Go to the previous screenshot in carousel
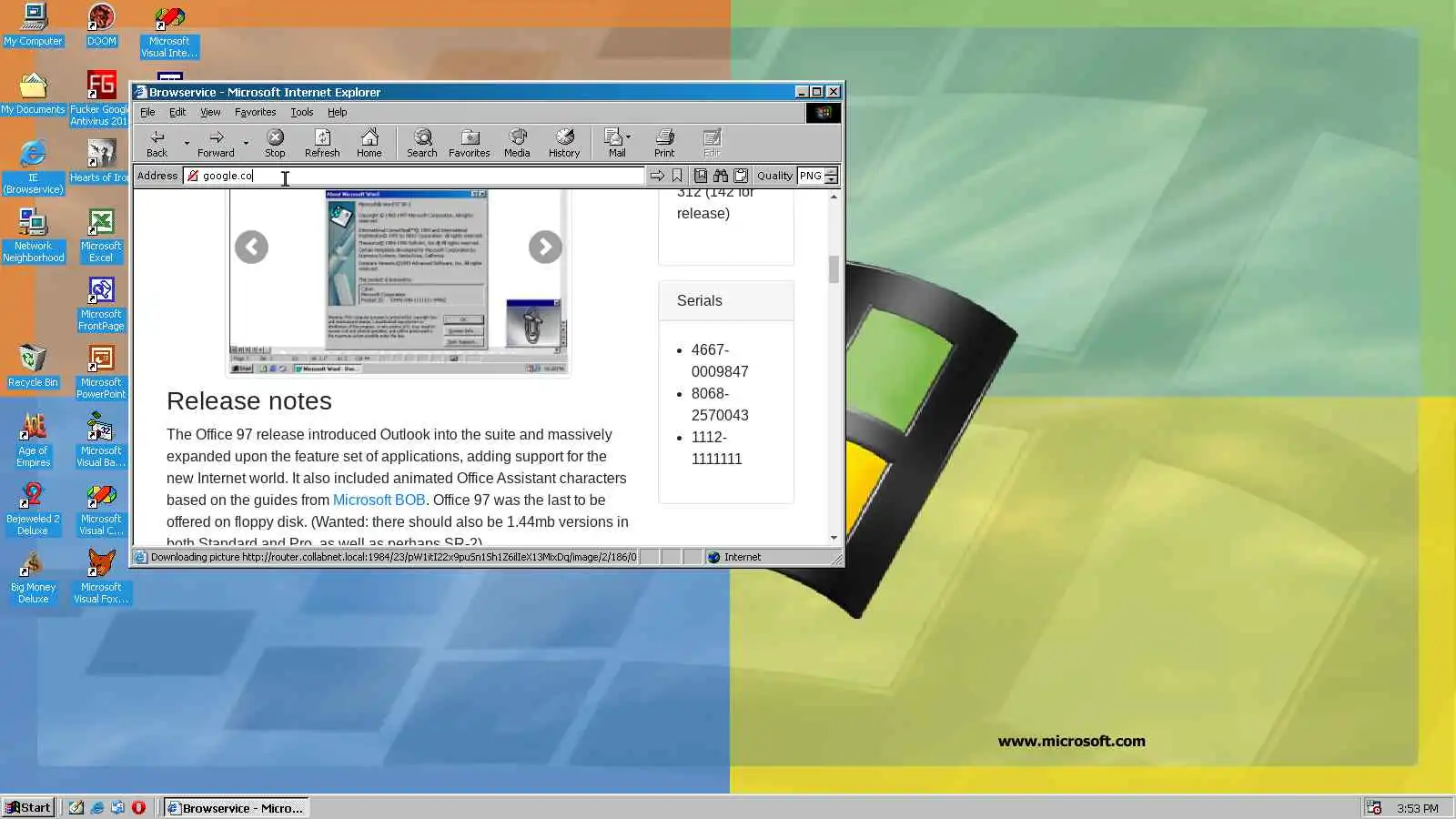The width and height of the screenshot is (1456, 819). [251, 247]
